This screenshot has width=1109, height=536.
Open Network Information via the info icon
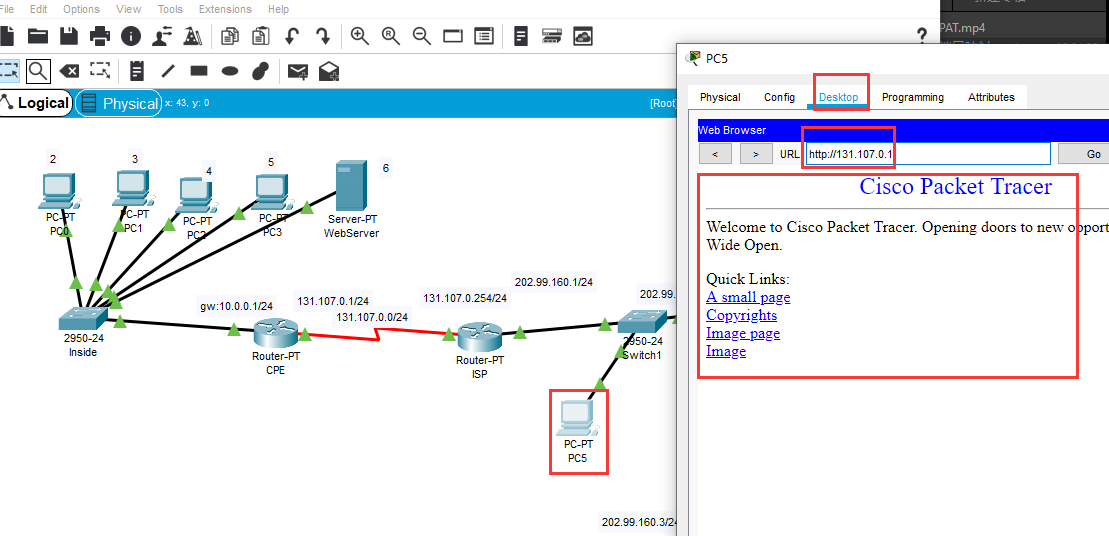click(131, 36)
